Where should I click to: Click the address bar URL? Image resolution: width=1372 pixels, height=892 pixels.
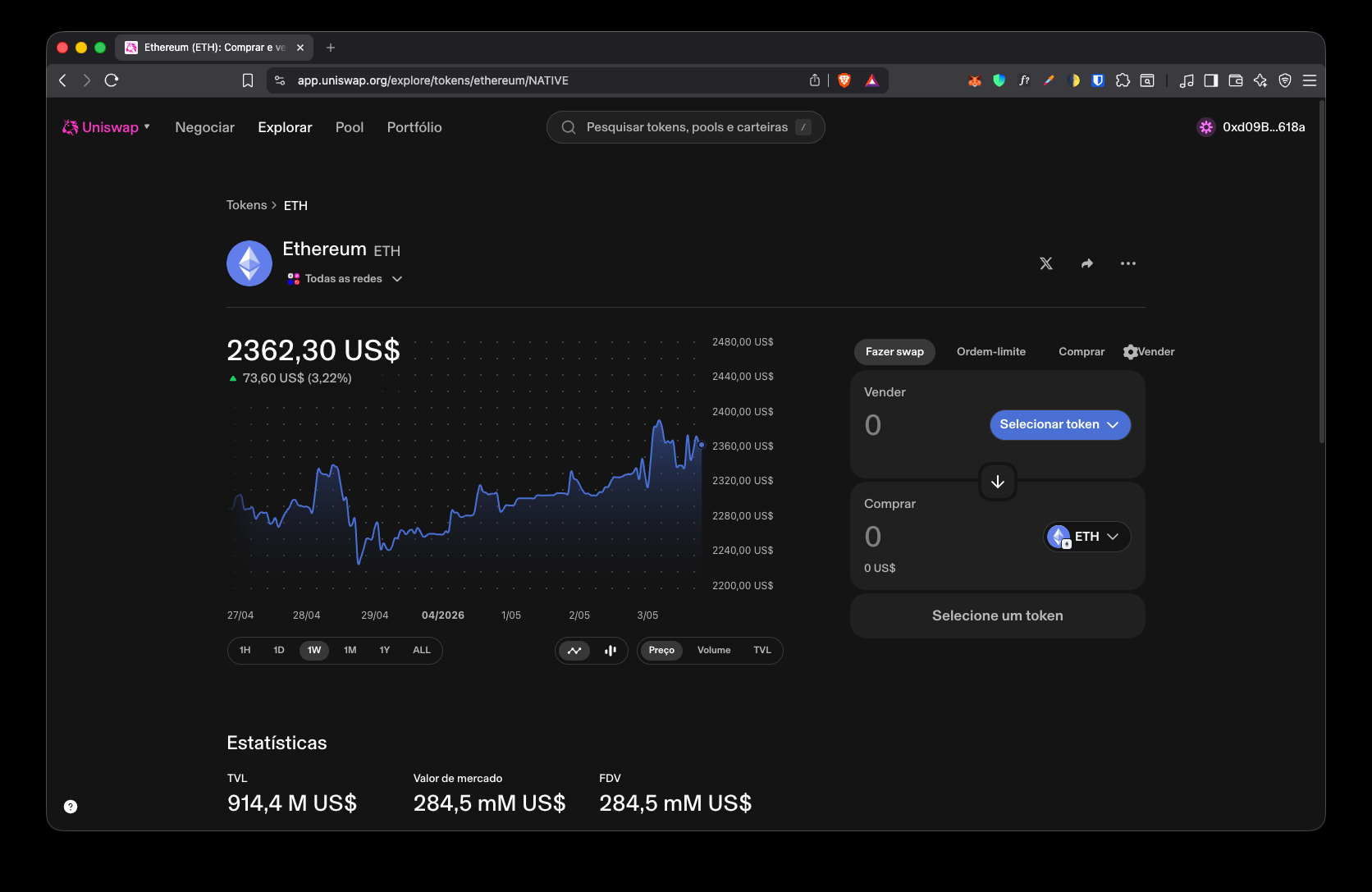(x=433, y=80)
